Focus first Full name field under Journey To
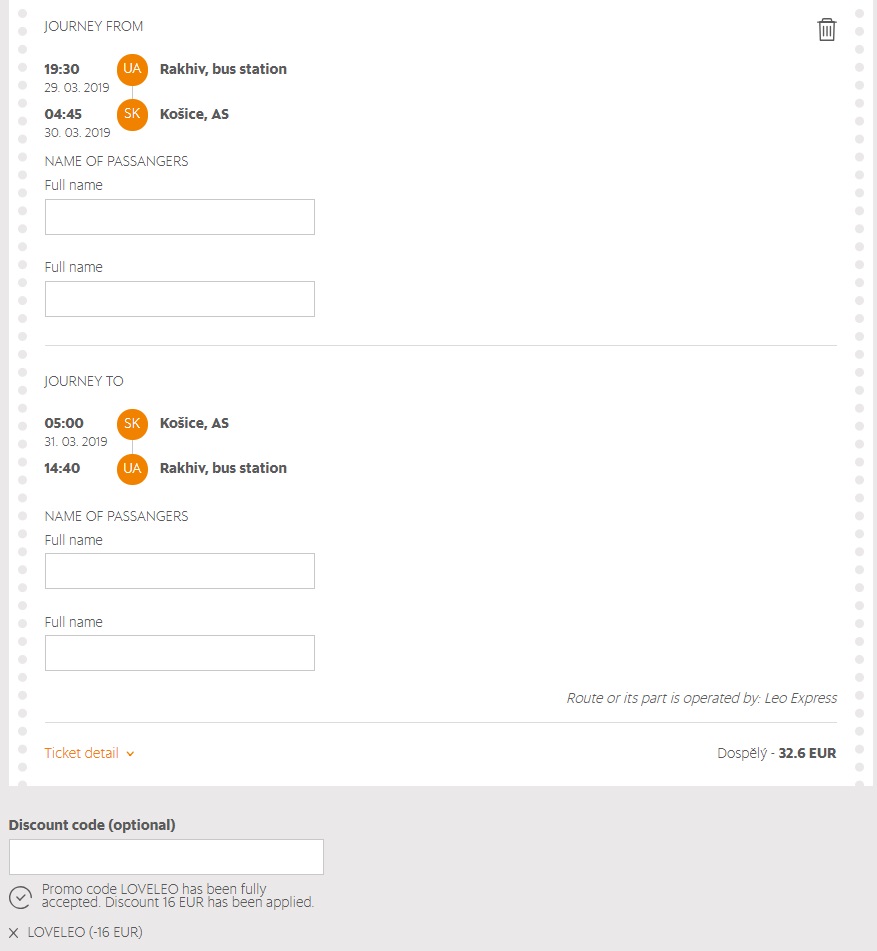 [x=180, y=571]
